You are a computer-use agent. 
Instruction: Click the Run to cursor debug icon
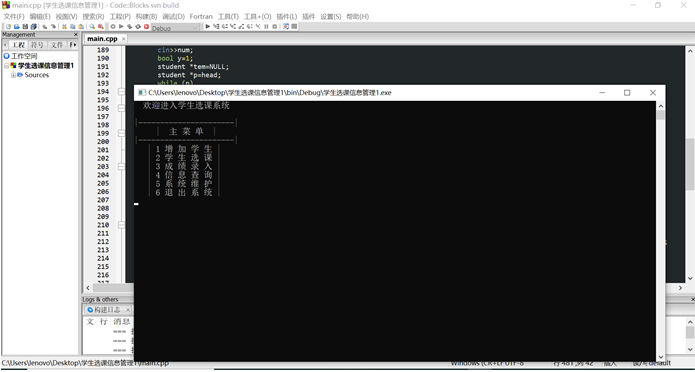click(x=217, y=27)
